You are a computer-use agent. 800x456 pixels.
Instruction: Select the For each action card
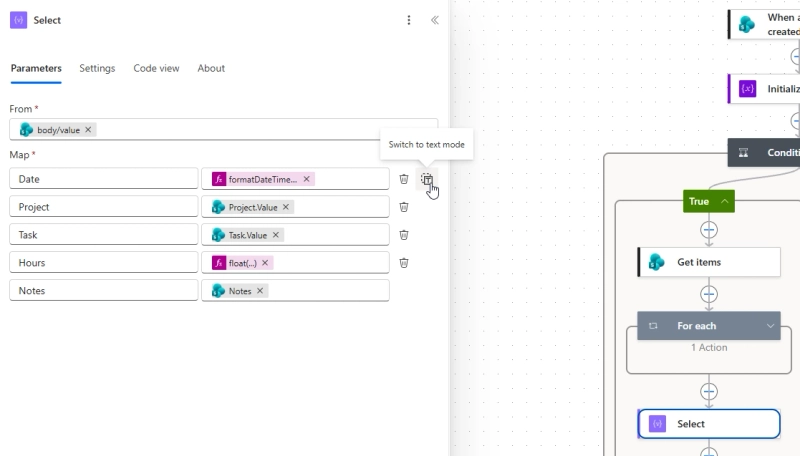coord(709,326)
